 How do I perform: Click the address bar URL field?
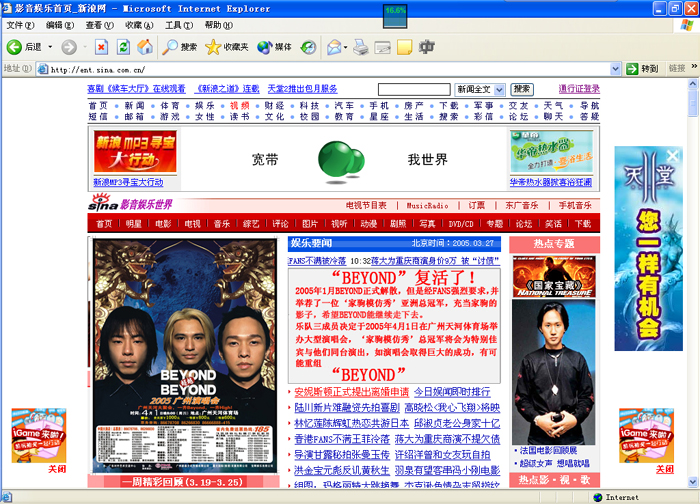coord(328,69)
